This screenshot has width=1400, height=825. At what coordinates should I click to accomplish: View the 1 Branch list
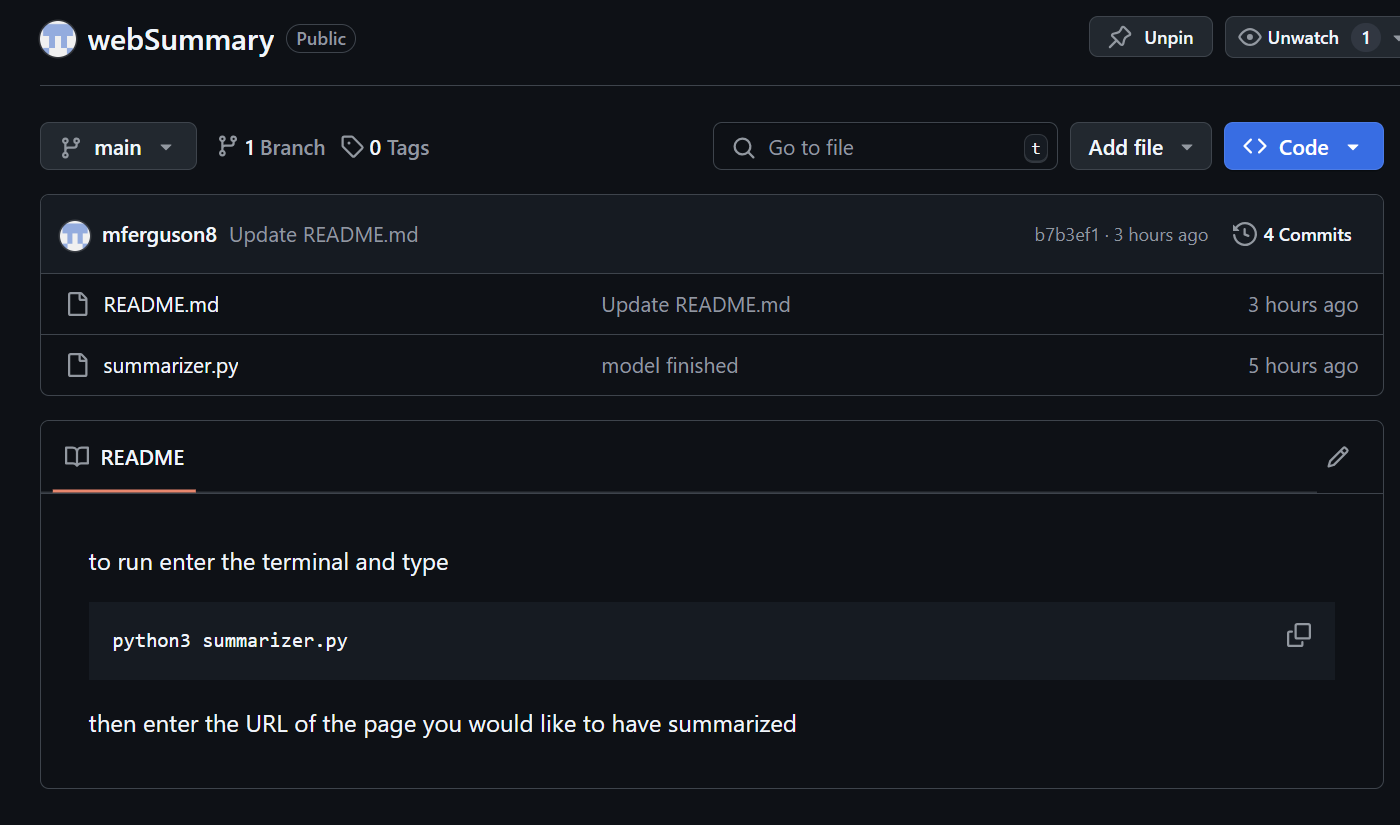pos(272,147)
